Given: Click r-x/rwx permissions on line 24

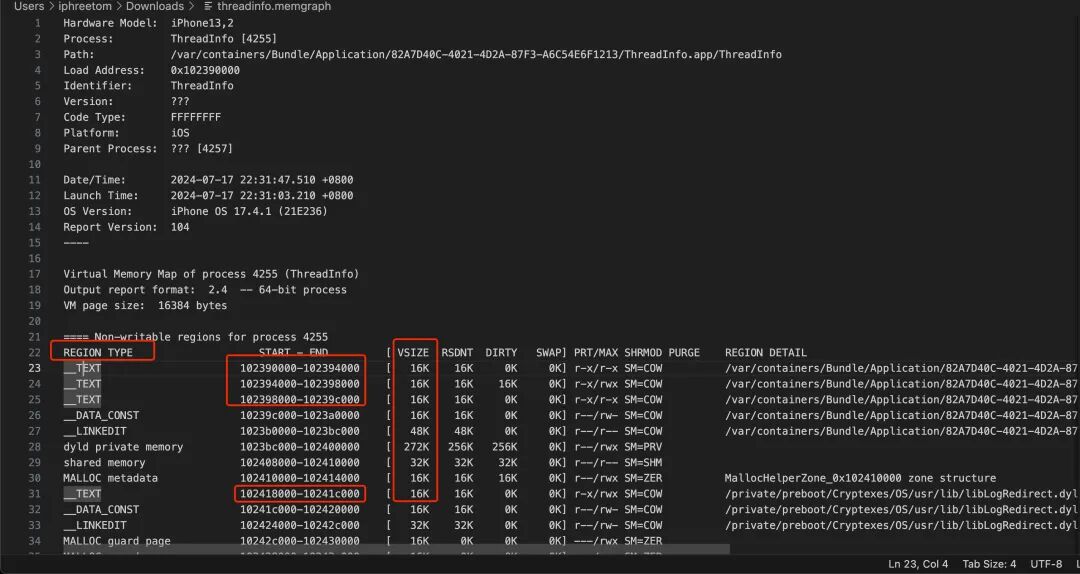Looking at the screenshot, I should pyautogui.click(x=596, y=384).
